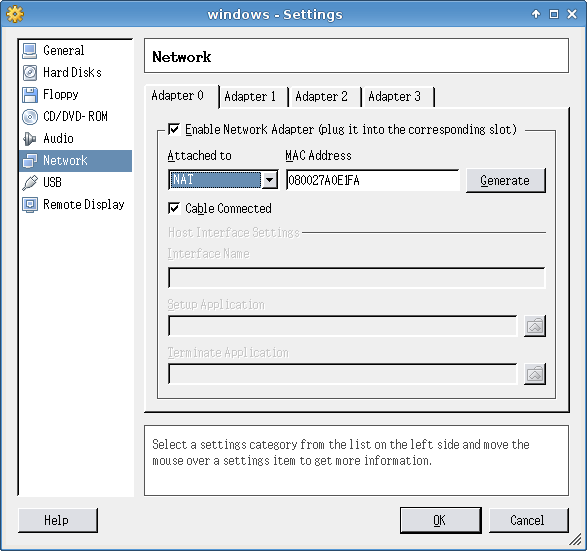Open the Remote Display monitor icon
Image resolution: width=587 pixels, height=551 pixels.
click(x=30, y=205)
